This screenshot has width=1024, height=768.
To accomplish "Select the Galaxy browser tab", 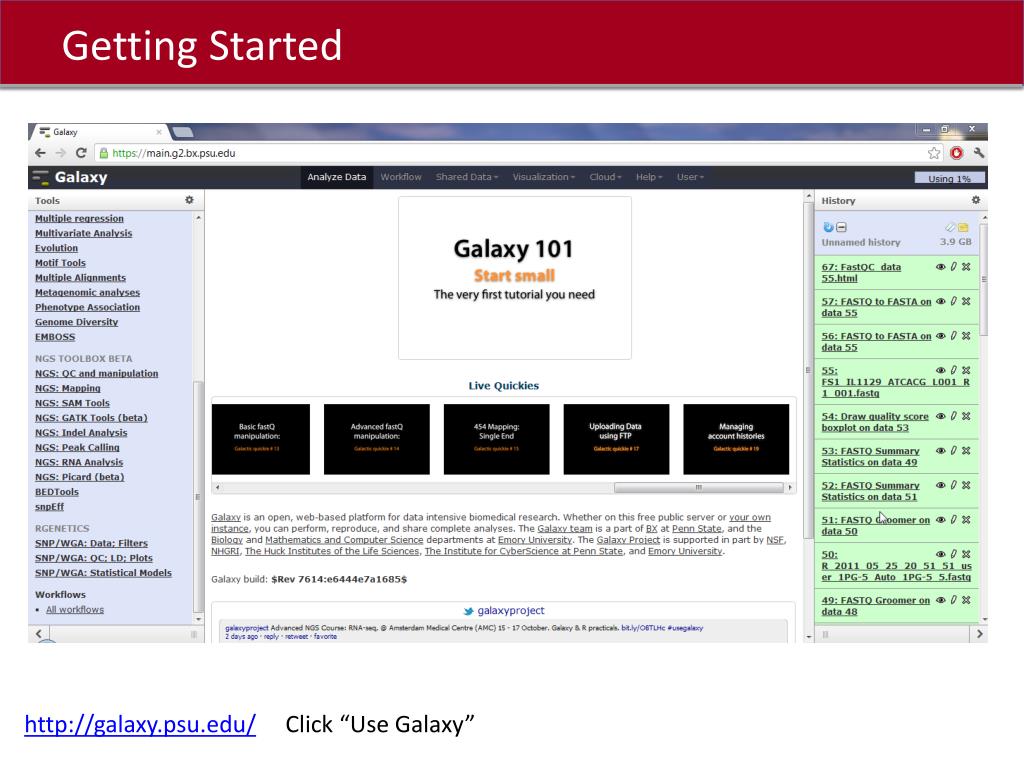I will [x=99, y=132].
